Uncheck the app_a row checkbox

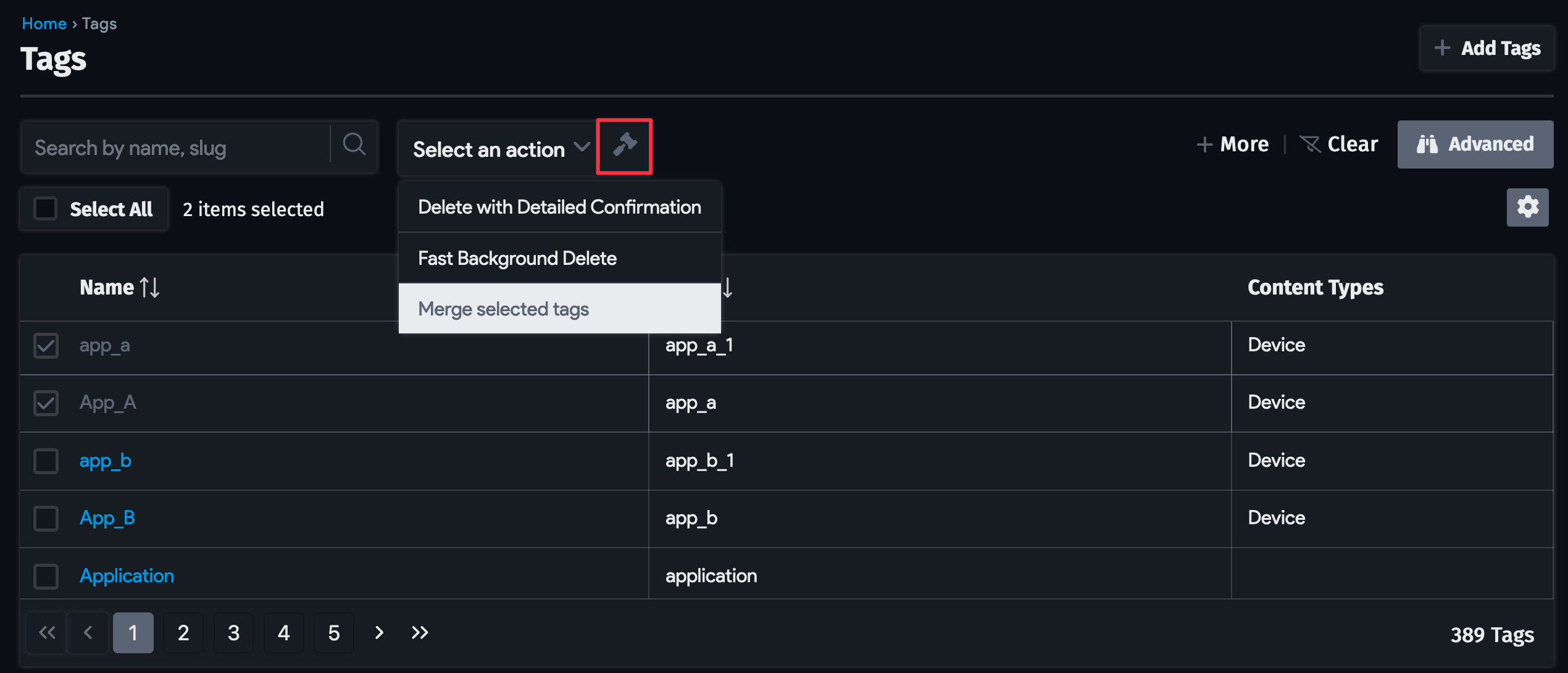(x=46, y=346)
